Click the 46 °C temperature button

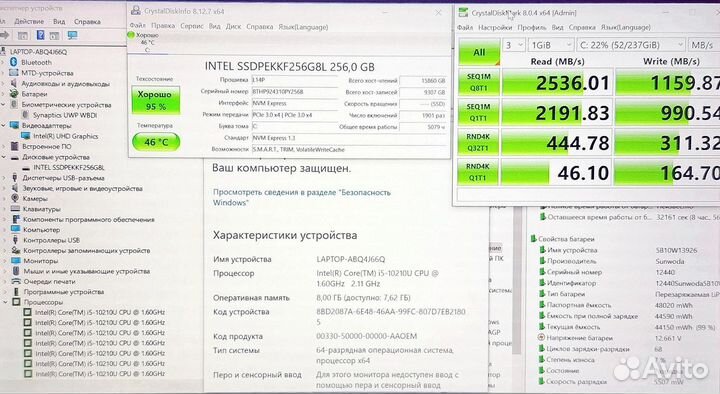tap(156, 142)
